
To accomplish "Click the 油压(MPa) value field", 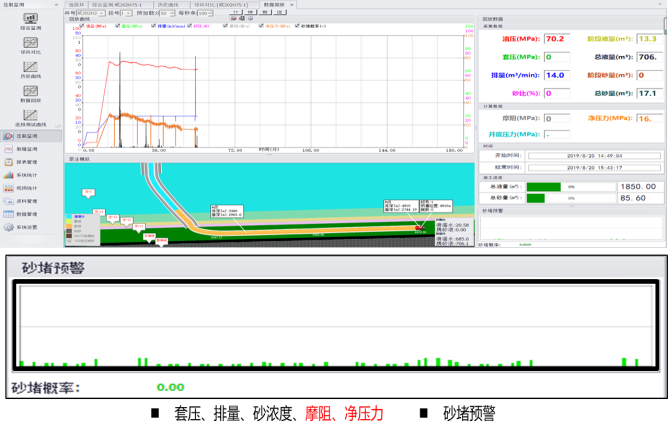I will coord(555,39).
